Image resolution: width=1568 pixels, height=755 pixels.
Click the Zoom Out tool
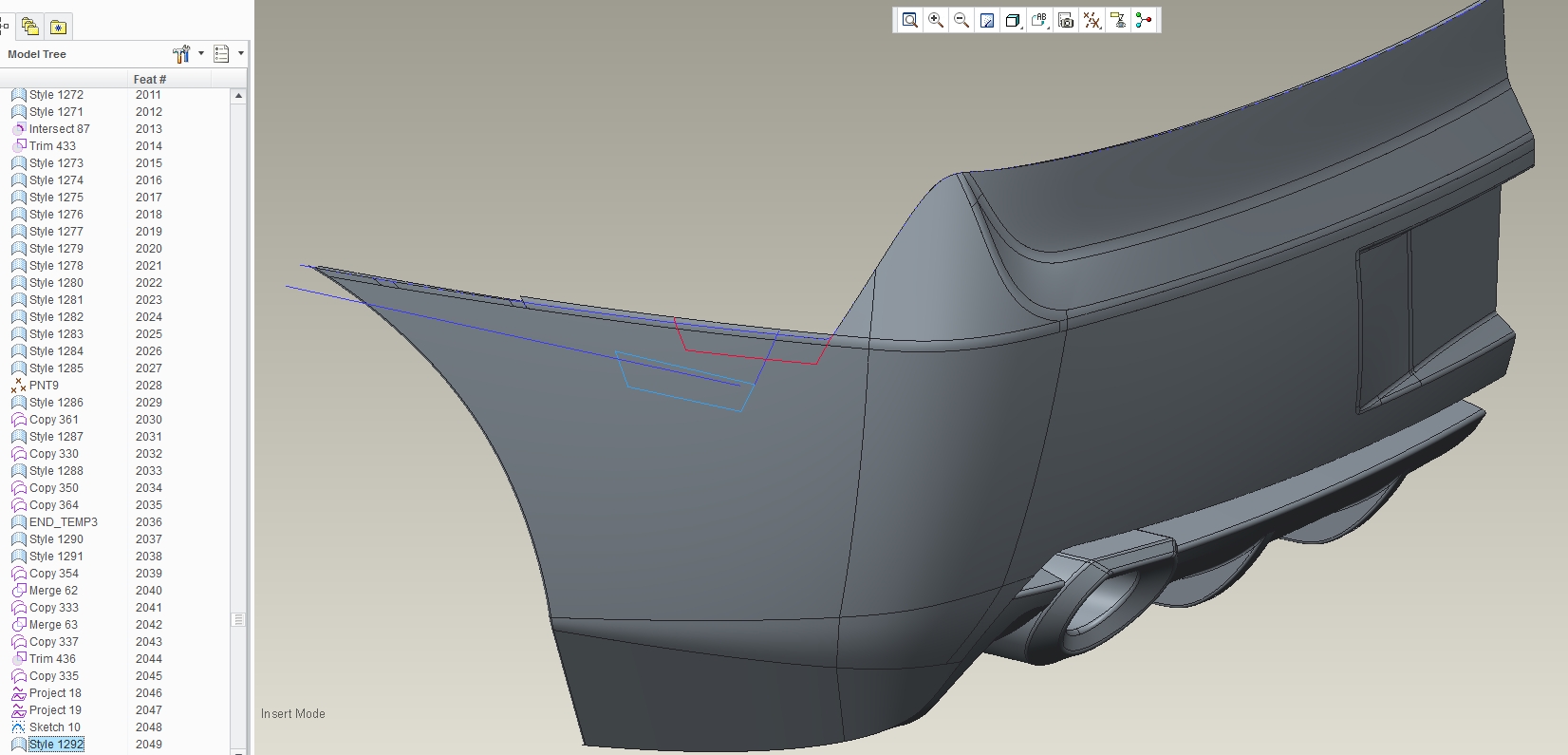pyautogui.click(x=961, y=20)
